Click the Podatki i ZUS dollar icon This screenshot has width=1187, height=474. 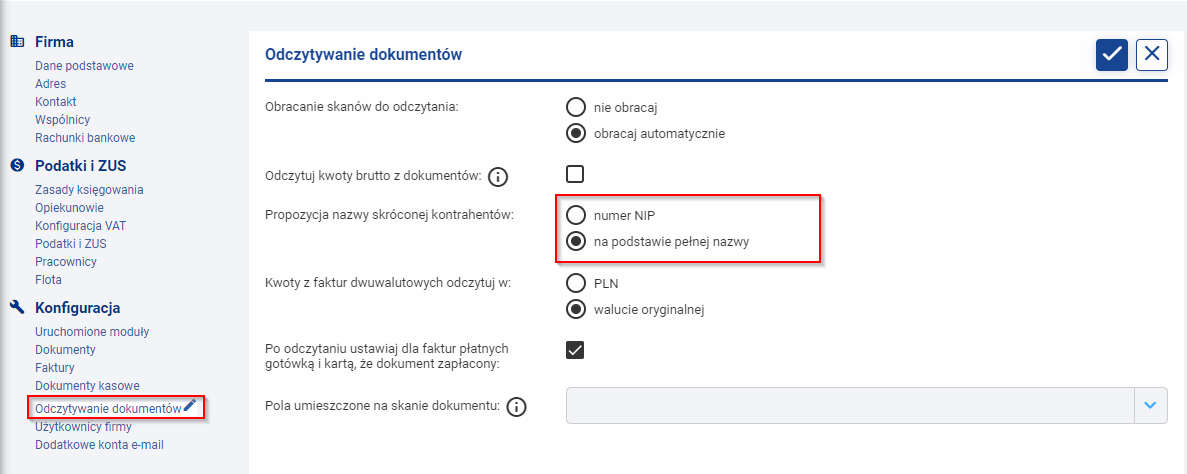(x=16, y=166)
